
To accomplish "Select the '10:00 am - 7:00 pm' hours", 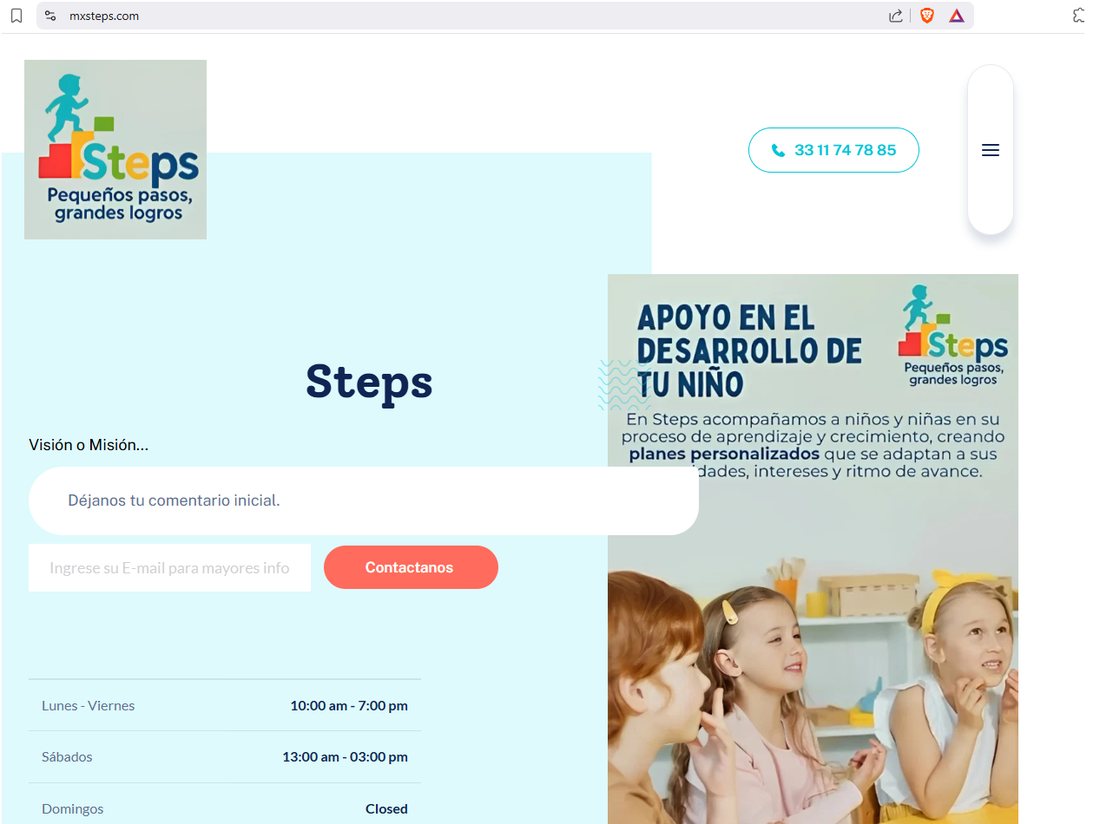I will coord(349,705).
